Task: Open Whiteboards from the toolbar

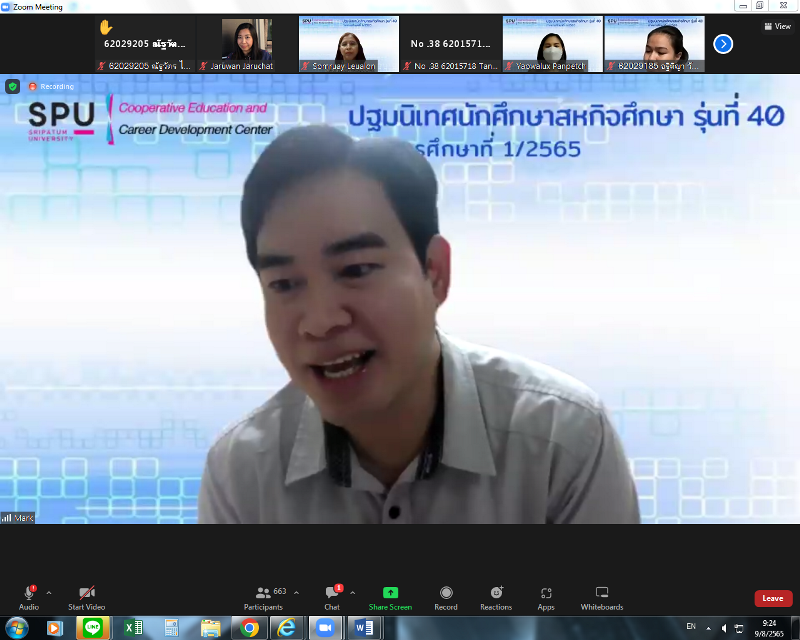Action: (602, 593)
